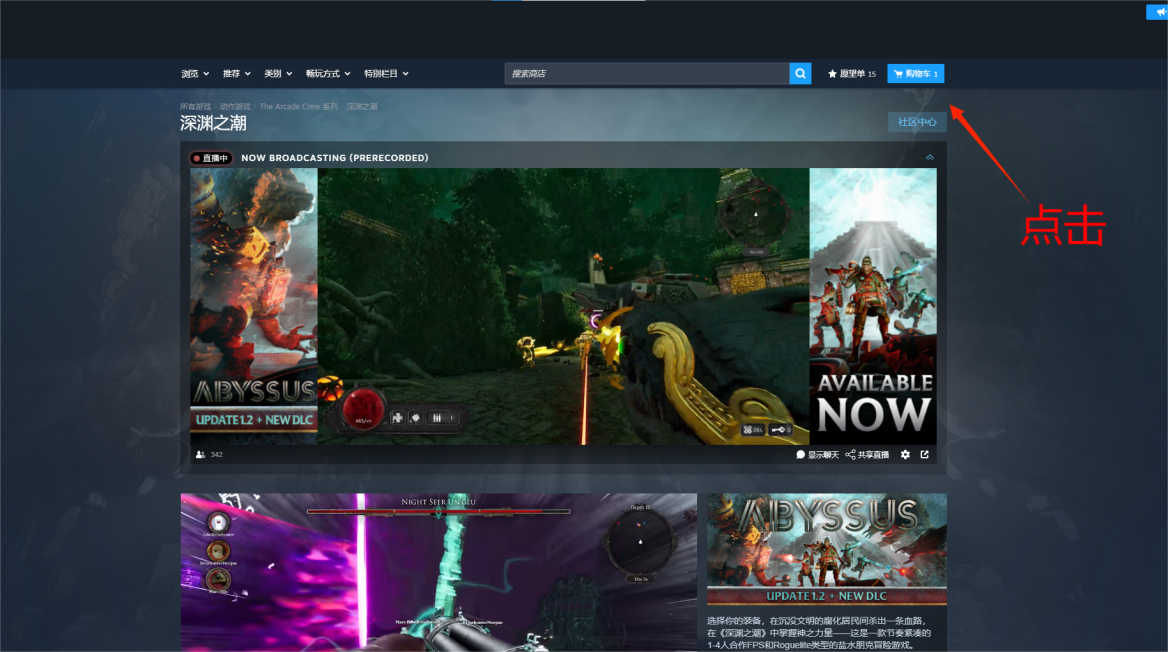
Task: Collapse the broadcast panel with chevron
Action: tap(930, 157)
